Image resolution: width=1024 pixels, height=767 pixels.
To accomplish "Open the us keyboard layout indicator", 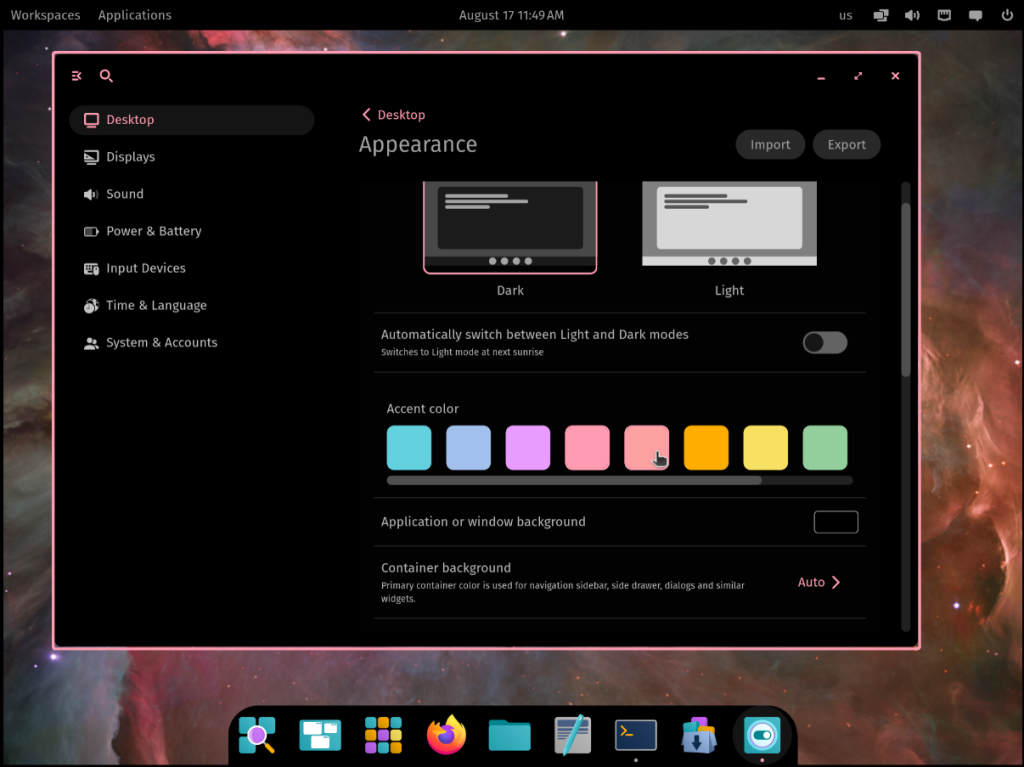I will pyautogui.click(x=846, y=15).
